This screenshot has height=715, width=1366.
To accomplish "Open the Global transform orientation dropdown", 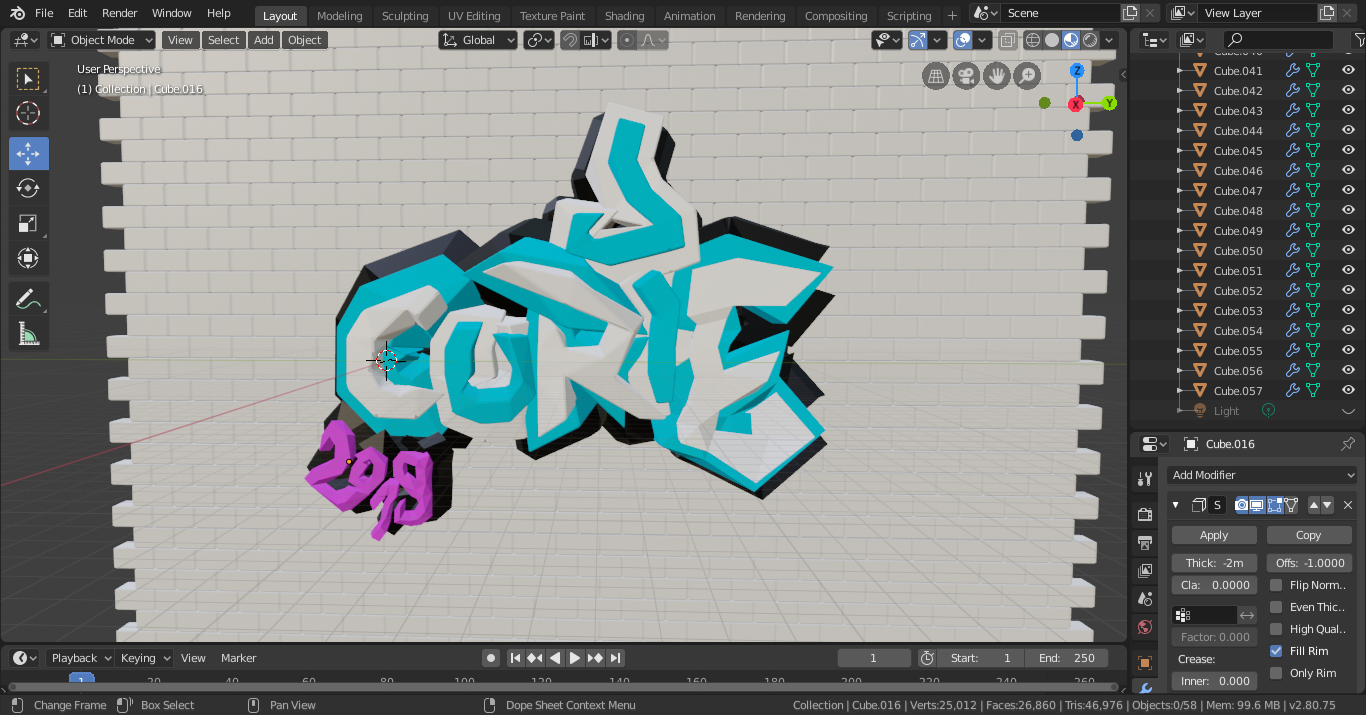I will (x=478, y=40).
